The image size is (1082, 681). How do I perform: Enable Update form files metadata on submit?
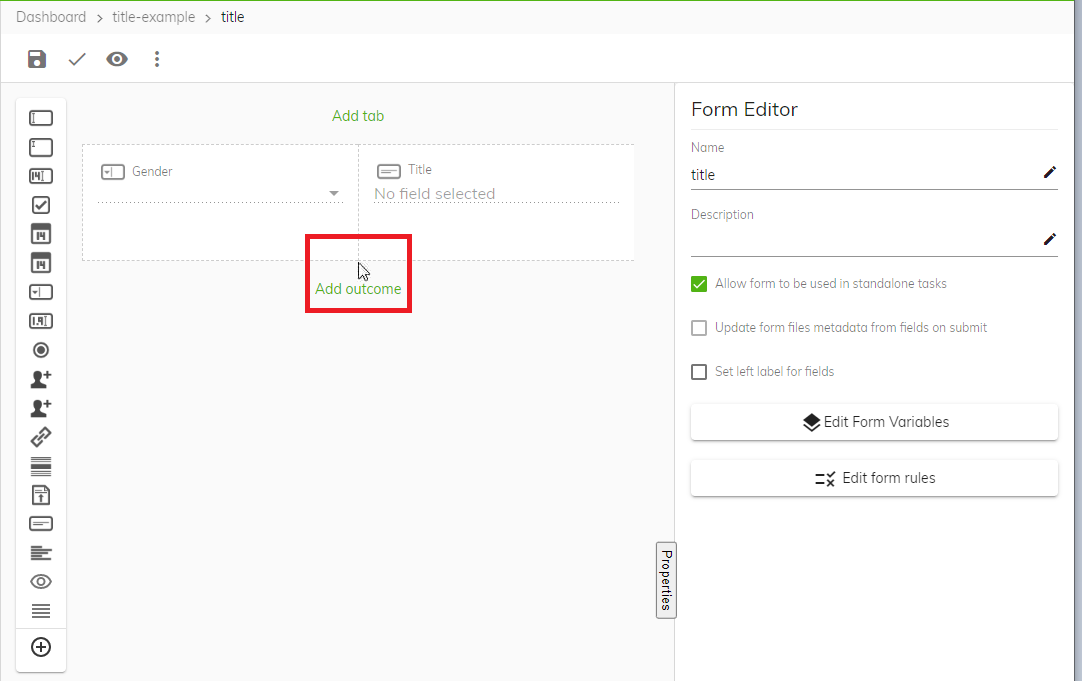click(x=700, y=328)
